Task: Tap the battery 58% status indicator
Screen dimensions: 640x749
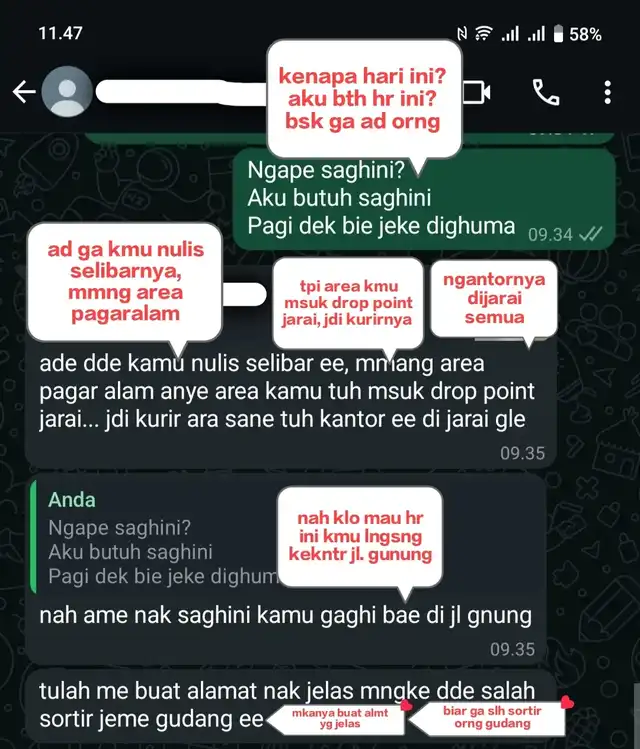Action: point(577,34)
